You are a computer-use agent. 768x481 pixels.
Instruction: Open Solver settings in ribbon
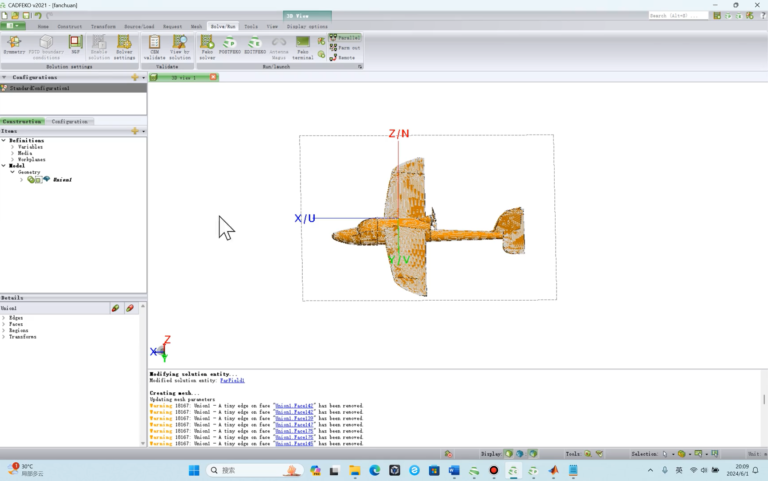point(124,48)
